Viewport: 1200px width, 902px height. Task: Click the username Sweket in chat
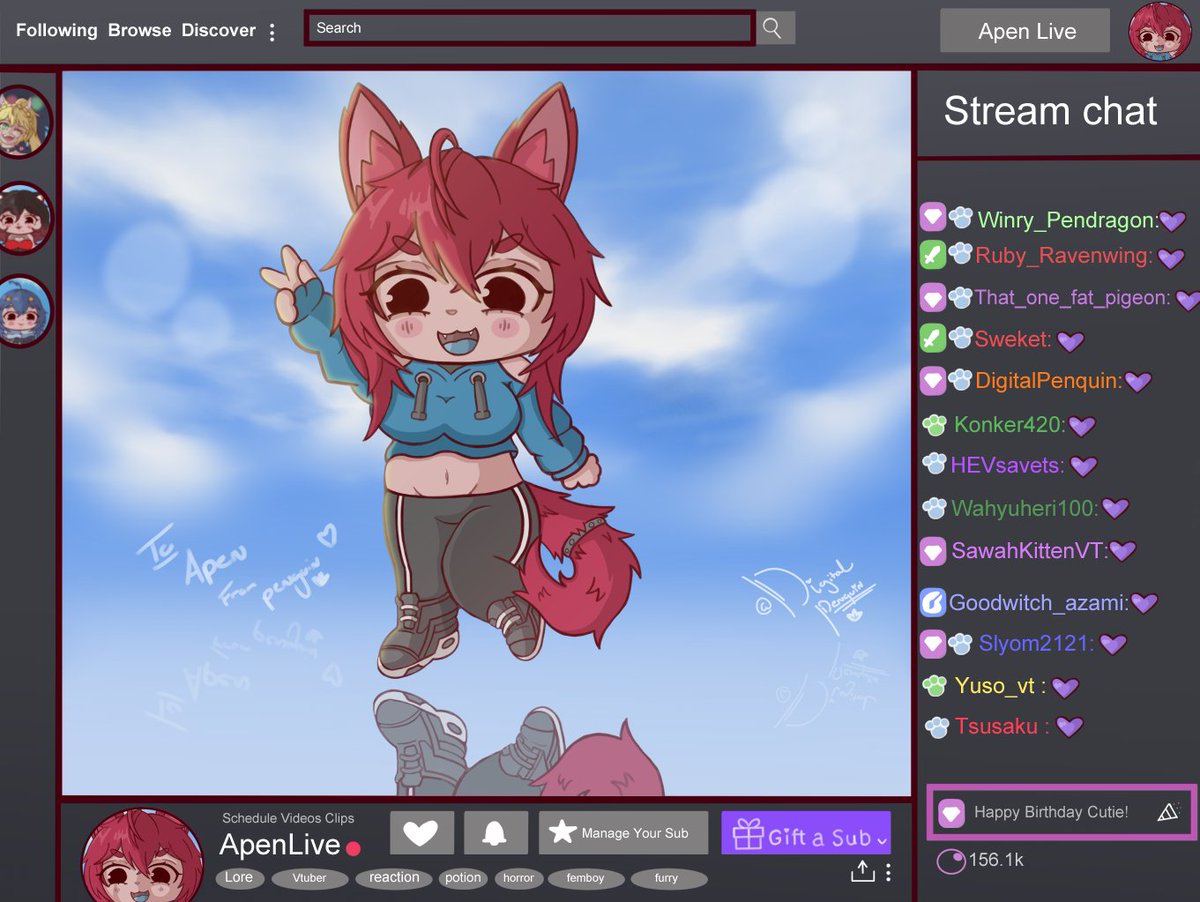[1011, 339]
